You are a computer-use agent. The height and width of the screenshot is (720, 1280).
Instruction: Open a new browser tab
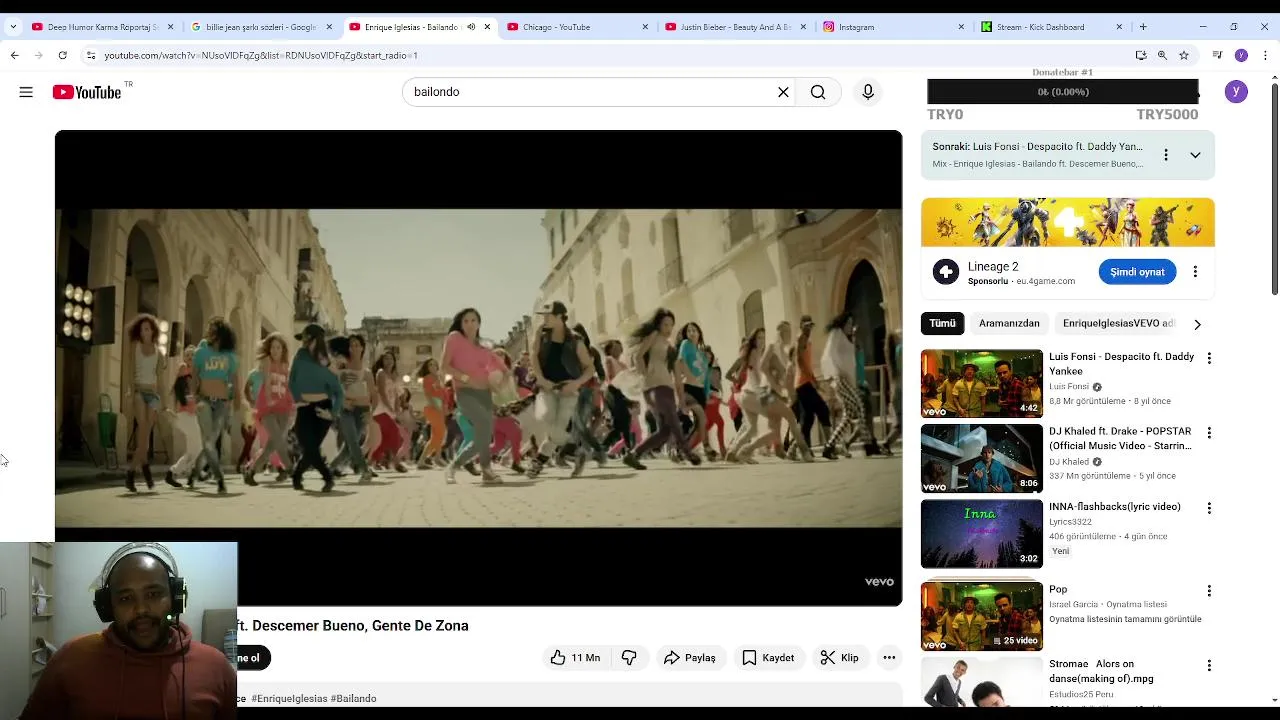[1143, 27]
